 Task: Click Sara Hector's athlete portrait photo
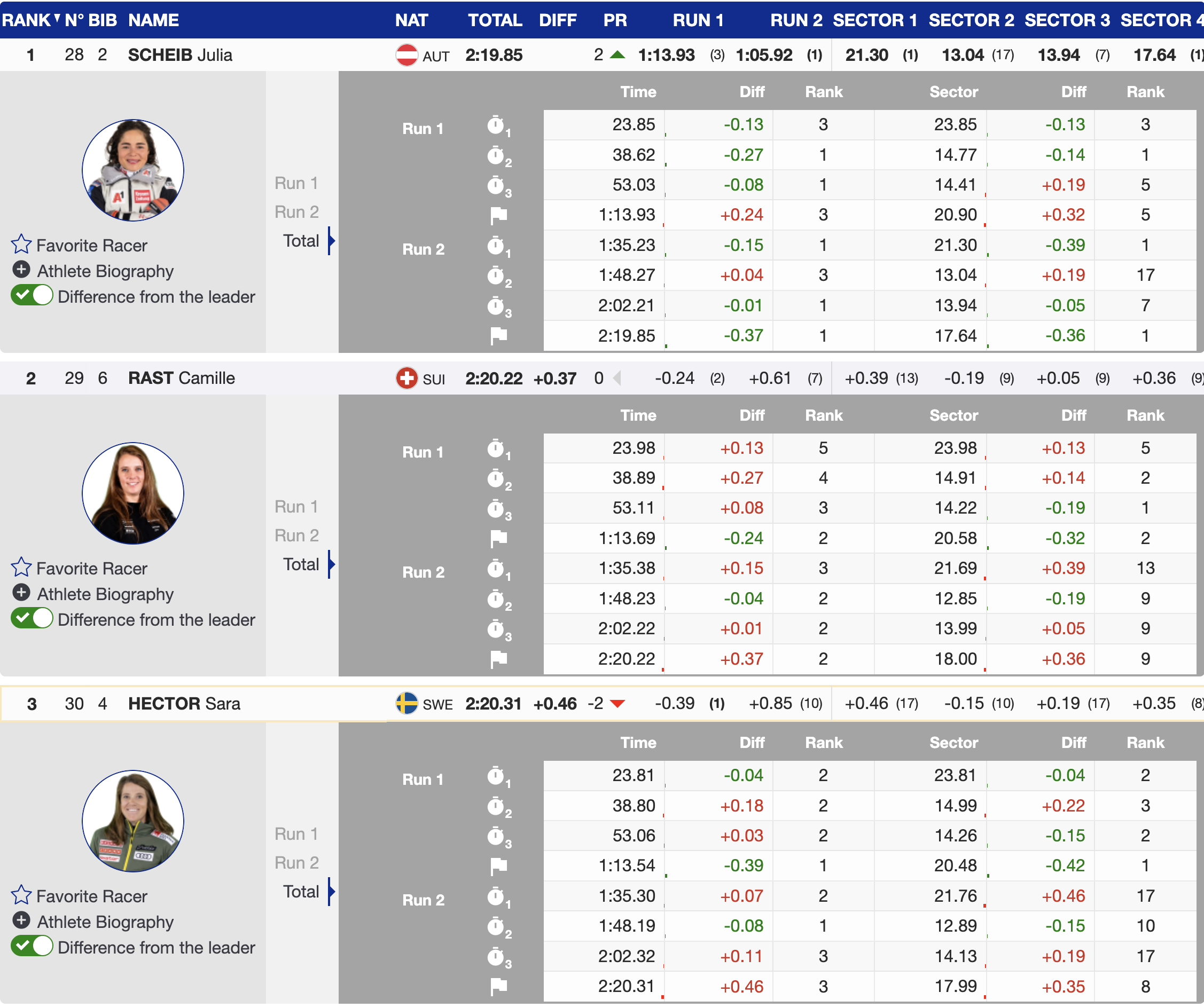(133, 822)
